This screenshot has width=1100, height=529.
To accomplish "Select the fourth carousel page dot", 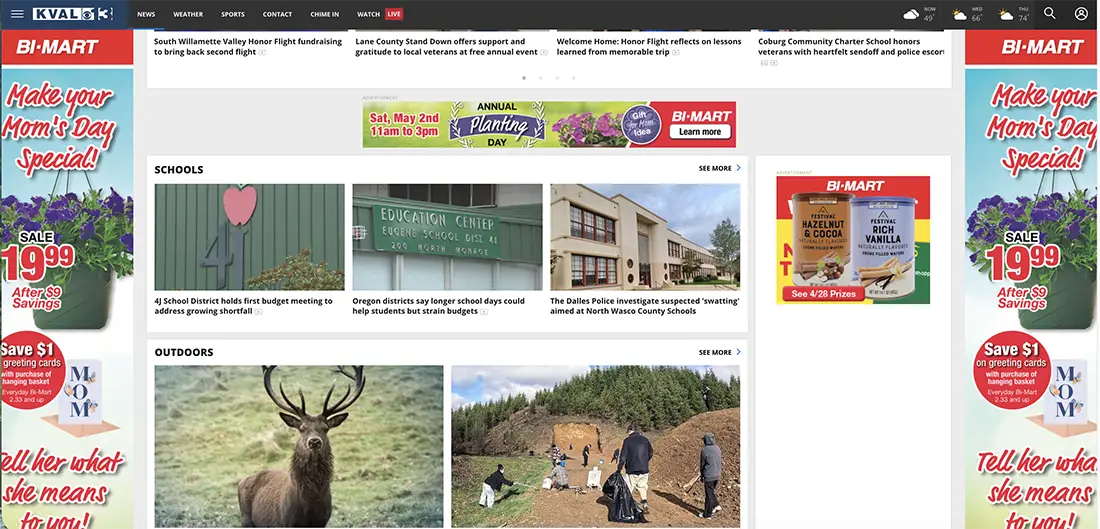I will [x=574, y=78].
